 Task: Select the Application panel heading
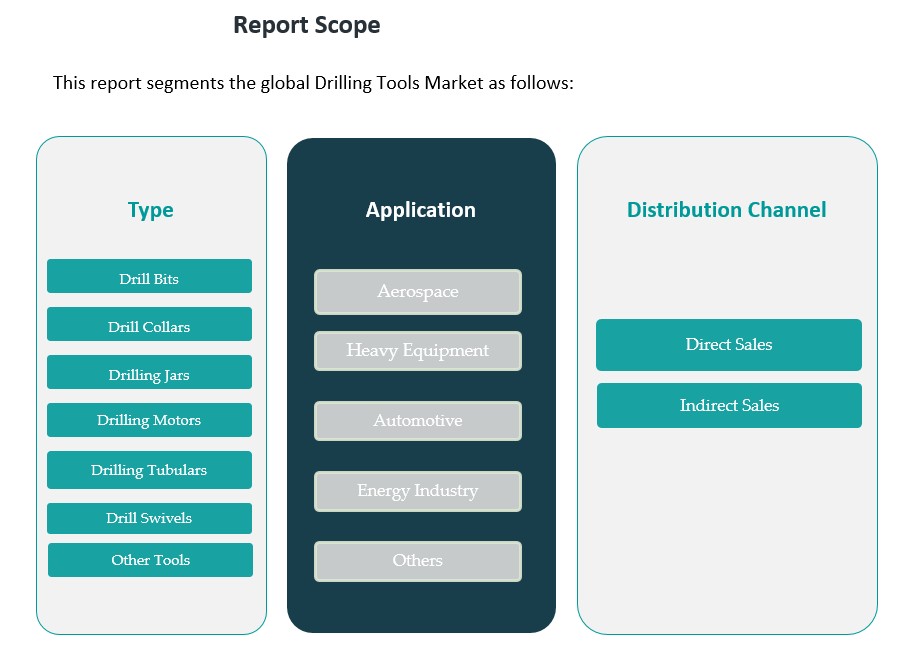[420, 210]
